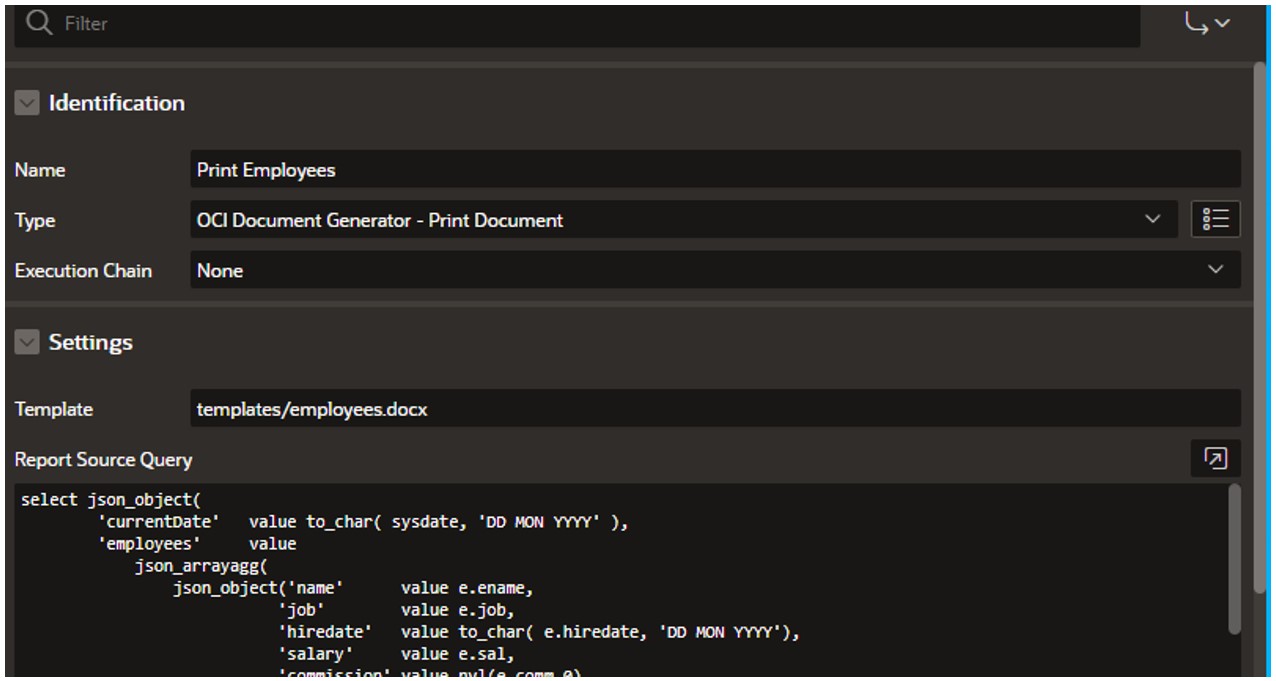1276x681 pixels.
Task: Click the collapse chevron icon beside Settings
Action: [x=26, y=341]
